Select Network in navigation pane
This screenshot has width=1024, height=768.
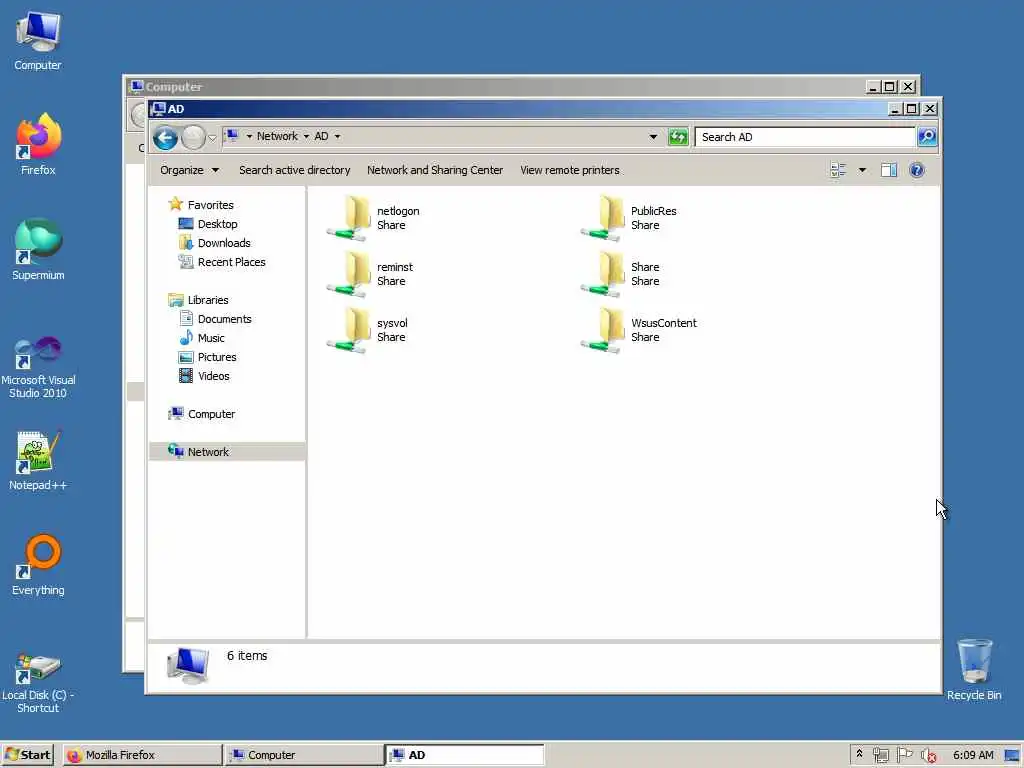[x=227, y=452]
